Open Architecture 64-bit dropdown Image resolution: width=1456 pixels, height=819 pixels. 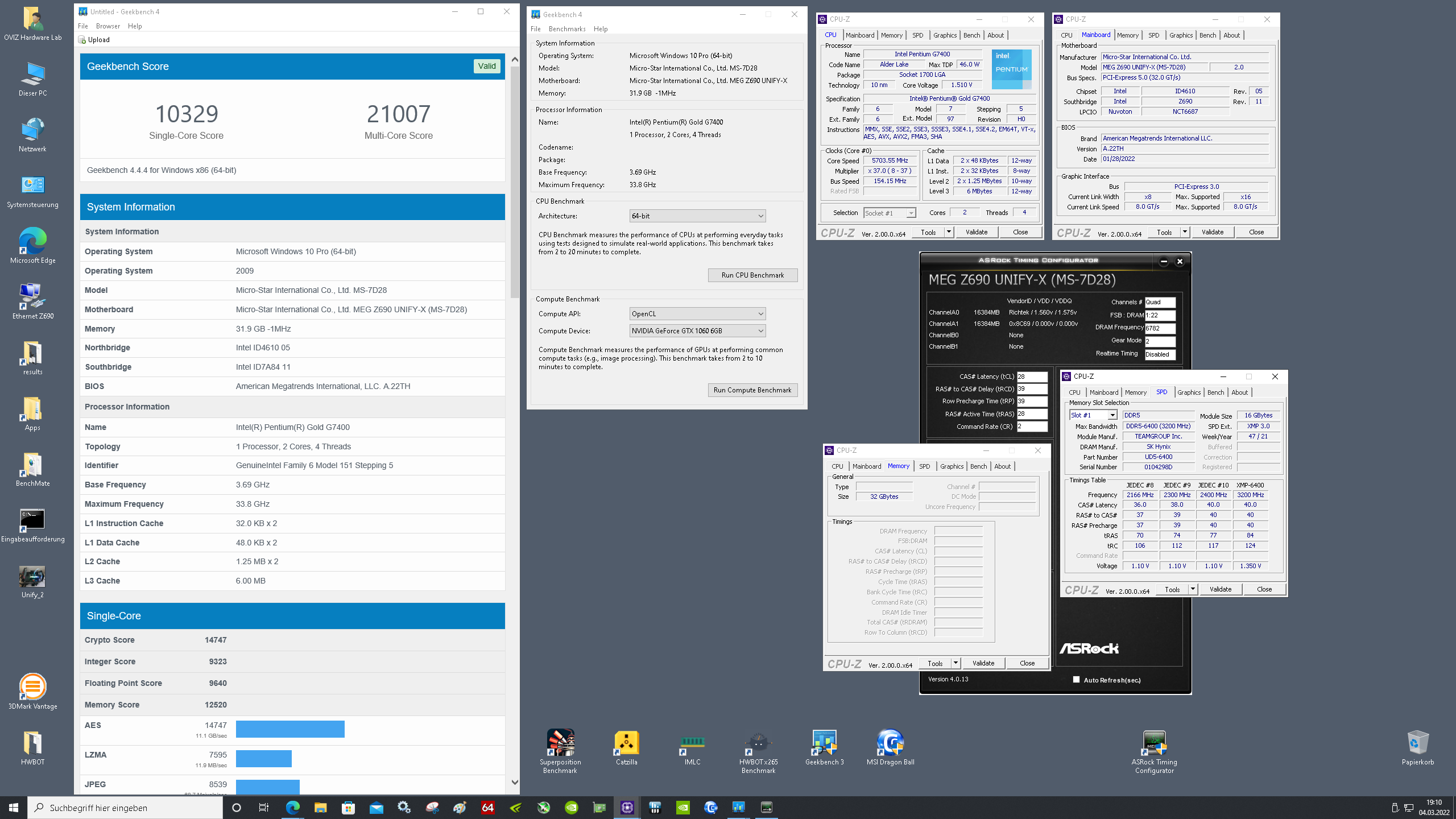[x=697, y=216]
